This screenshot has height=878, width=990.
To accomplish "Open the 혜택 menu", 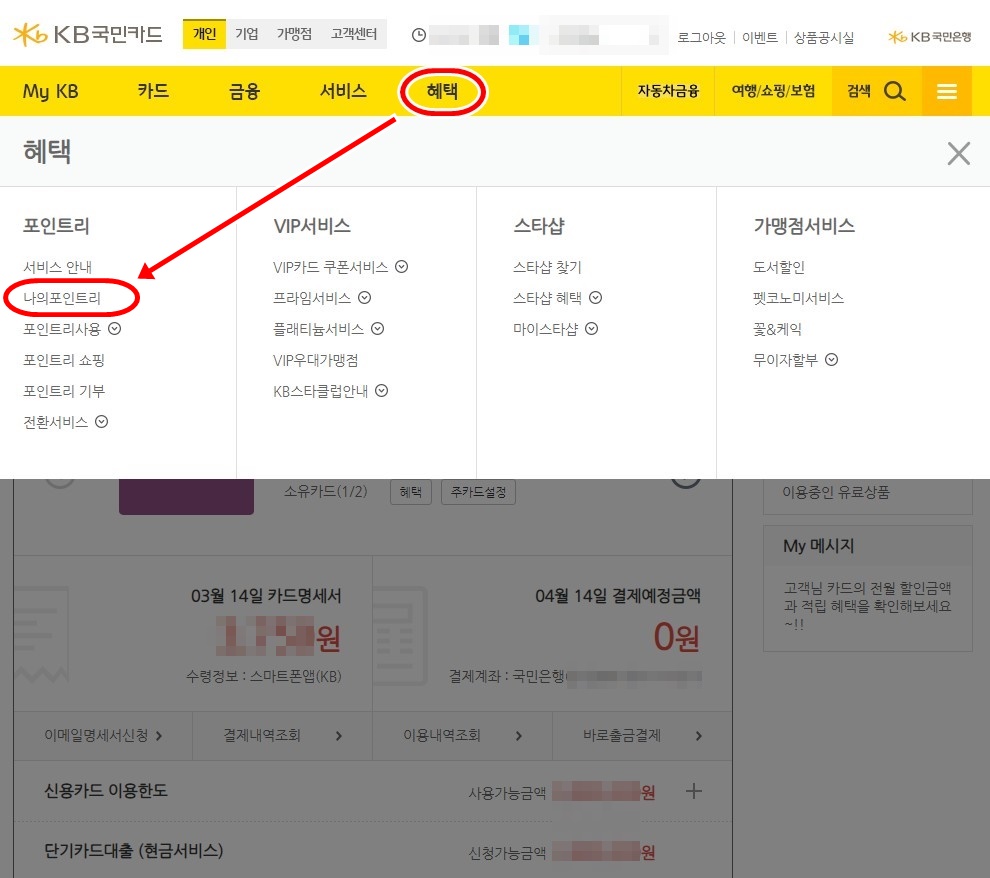I will [x=442, y=91].
